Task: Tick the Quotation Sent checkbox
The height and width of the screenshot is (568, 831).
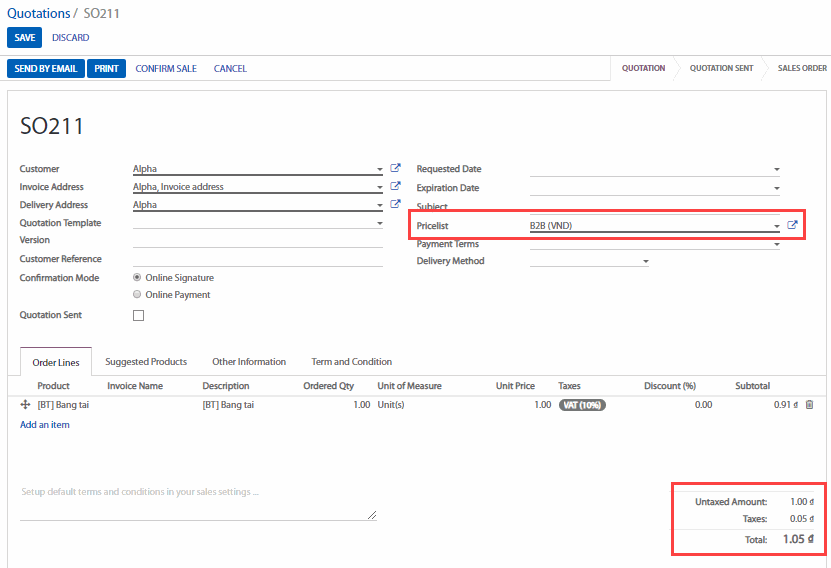Action: [138, 316]
